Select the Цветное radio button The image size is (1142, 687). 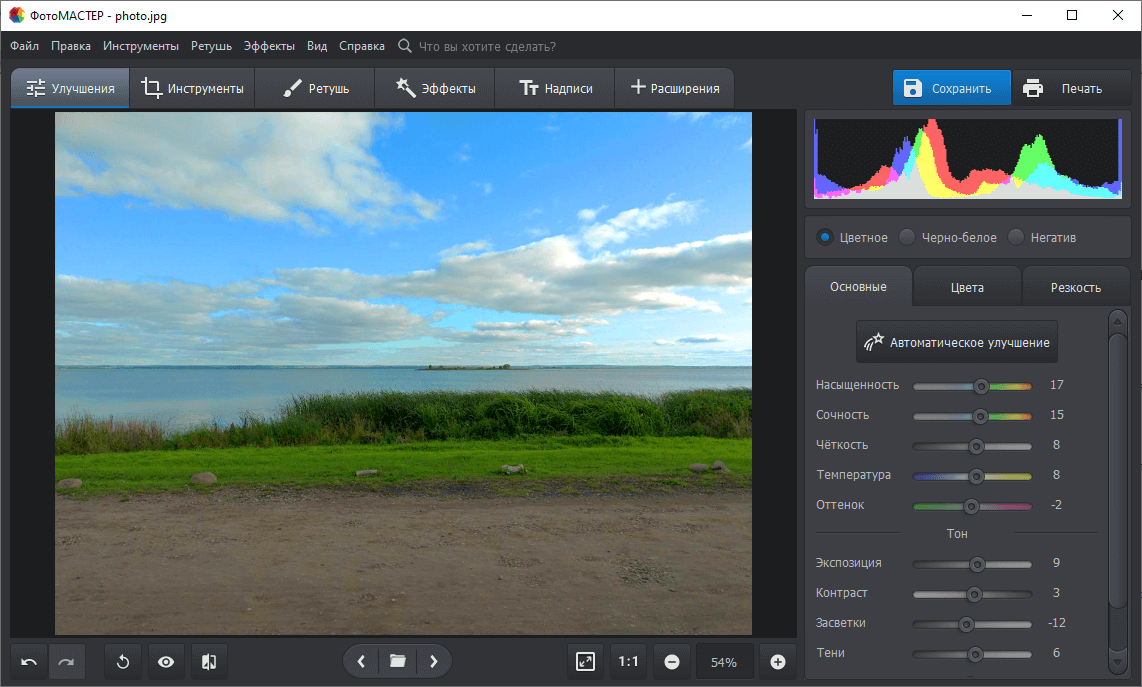825,238
